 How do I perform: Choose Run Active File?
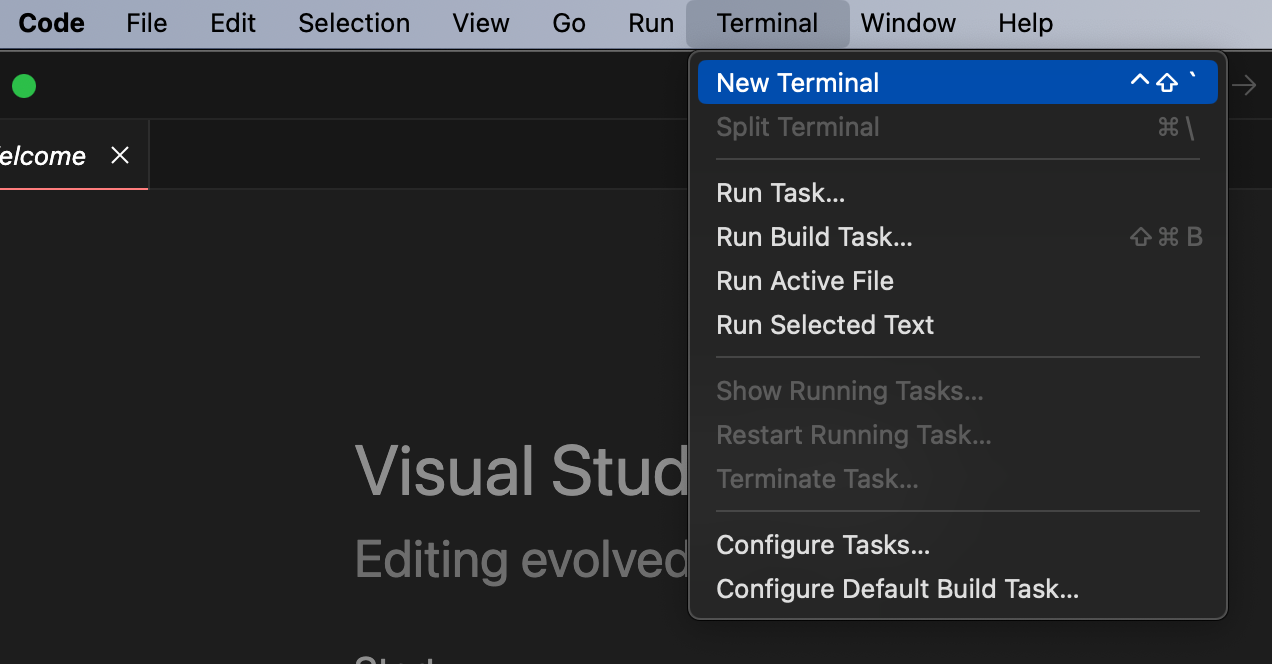(x=804, y=281)
